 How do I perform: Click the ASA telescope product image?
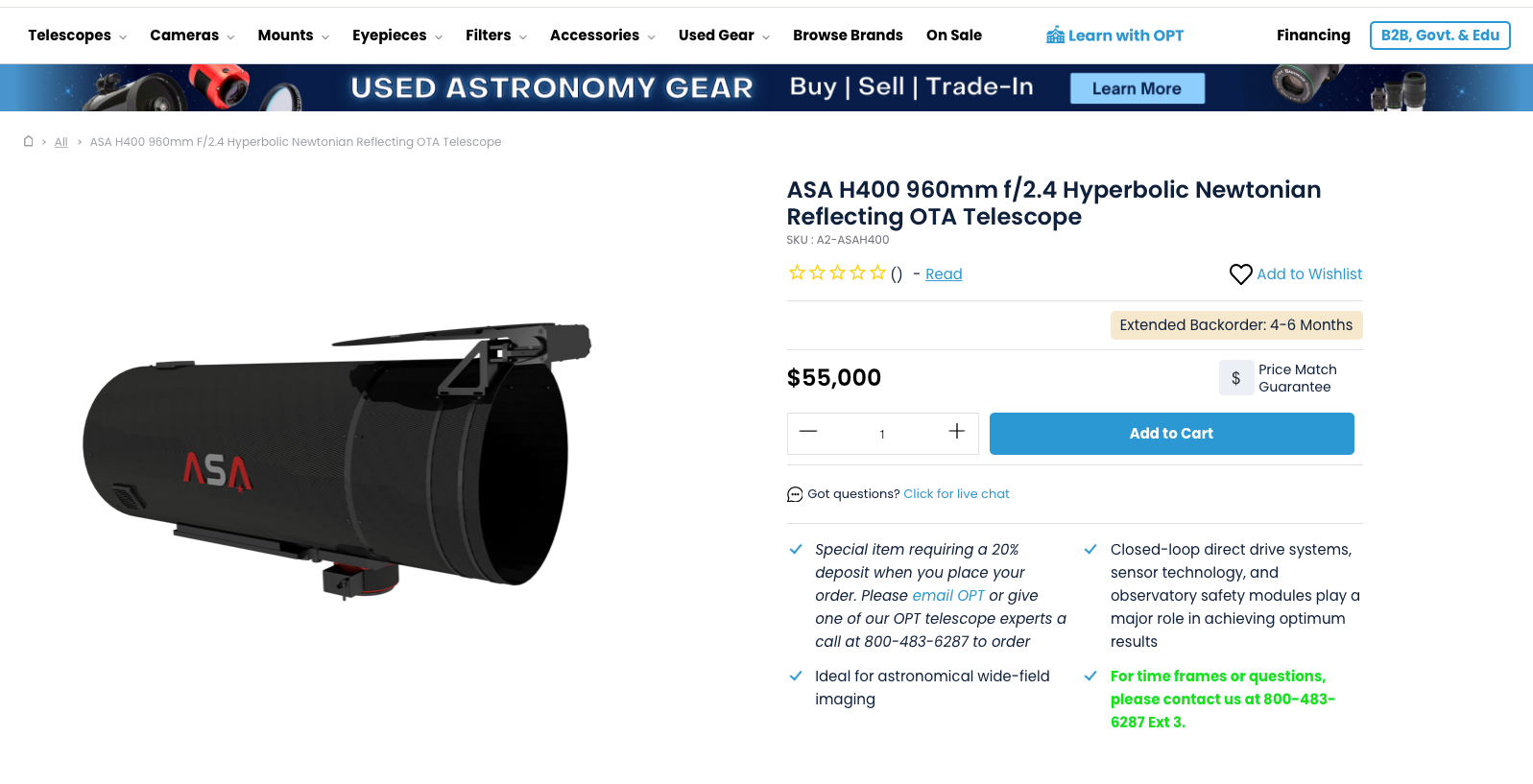pyautogui.click(x=336, y=461)
